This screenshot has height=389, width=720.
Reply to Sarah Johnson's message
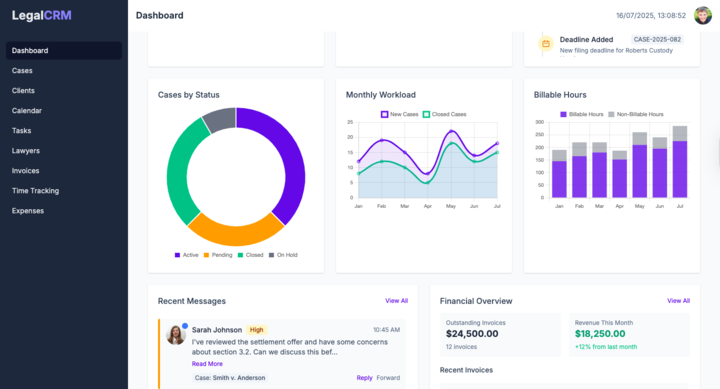(x=364, y=378)
